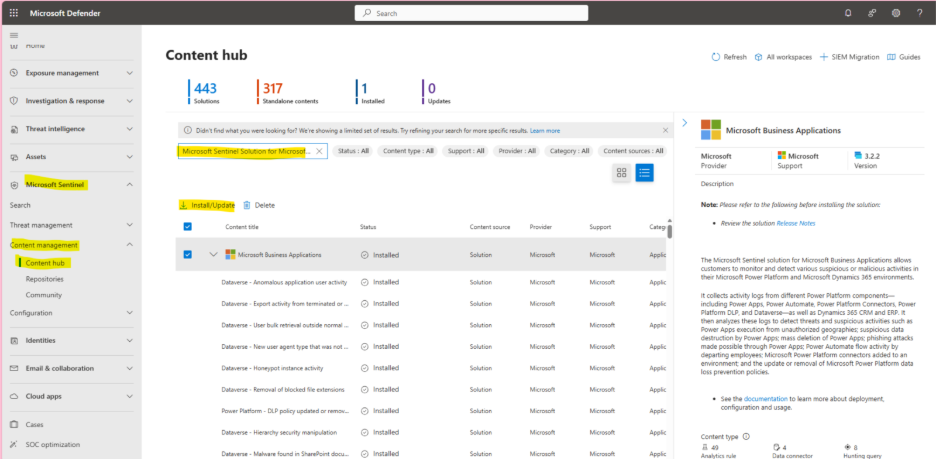The image size is (936, 459).
Task: Click the Delete trash can icon
Action: 247,205
